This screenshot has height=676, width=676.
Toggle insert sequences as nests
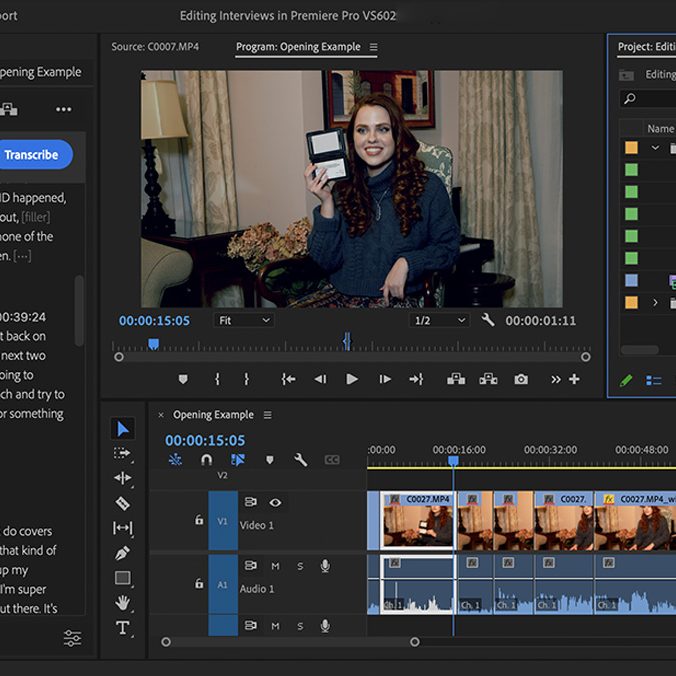(175, 460)
